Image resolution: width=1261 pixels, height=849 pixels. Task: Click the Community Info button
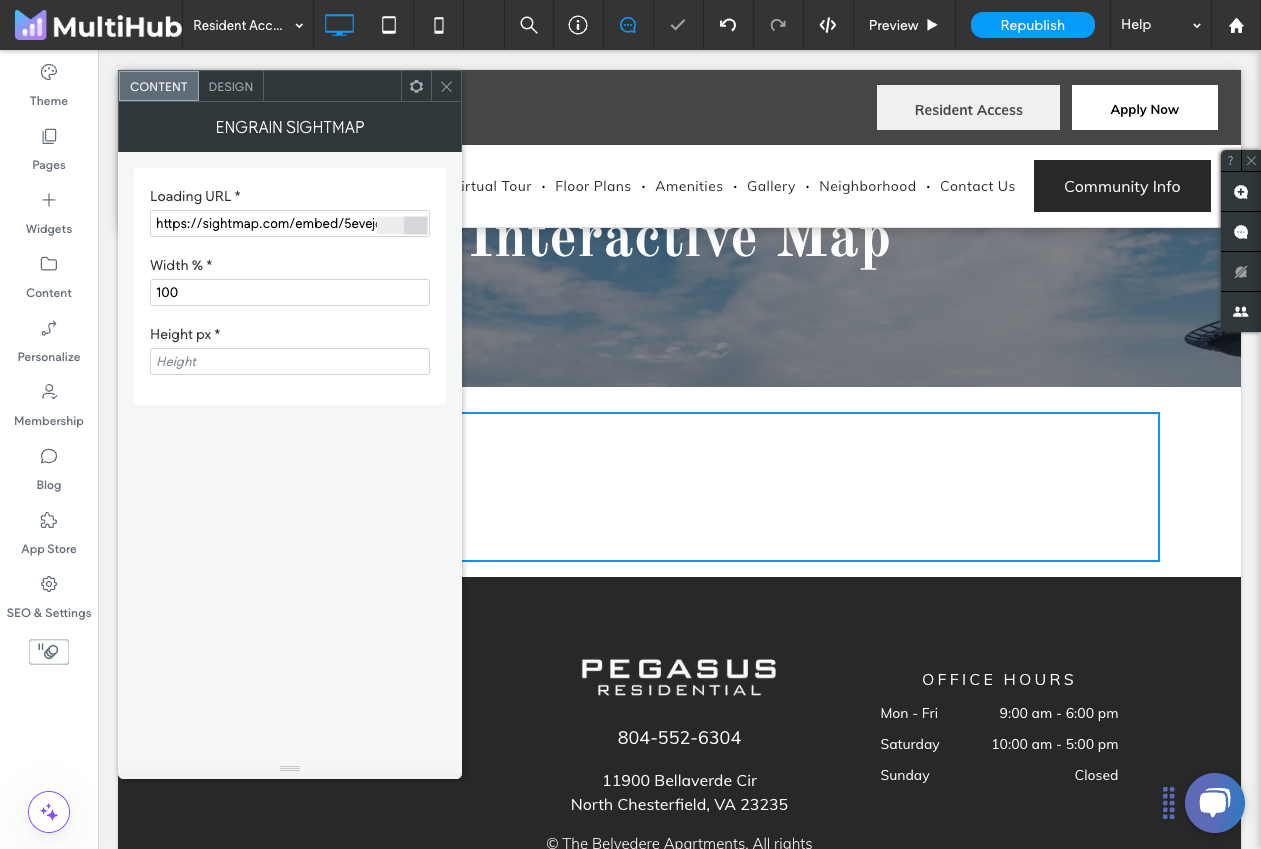1122,186
